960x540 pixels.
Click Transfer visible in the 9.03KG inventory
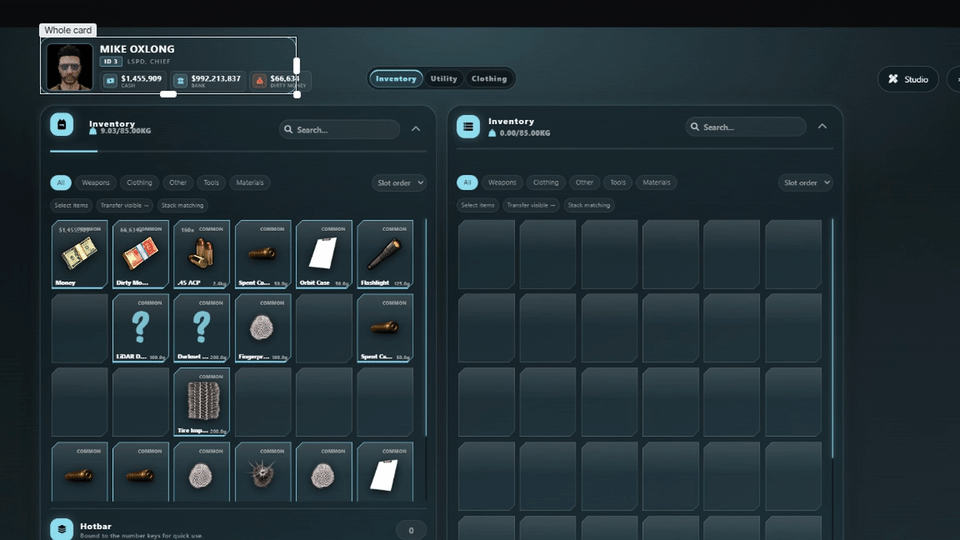tap(124, 206)
